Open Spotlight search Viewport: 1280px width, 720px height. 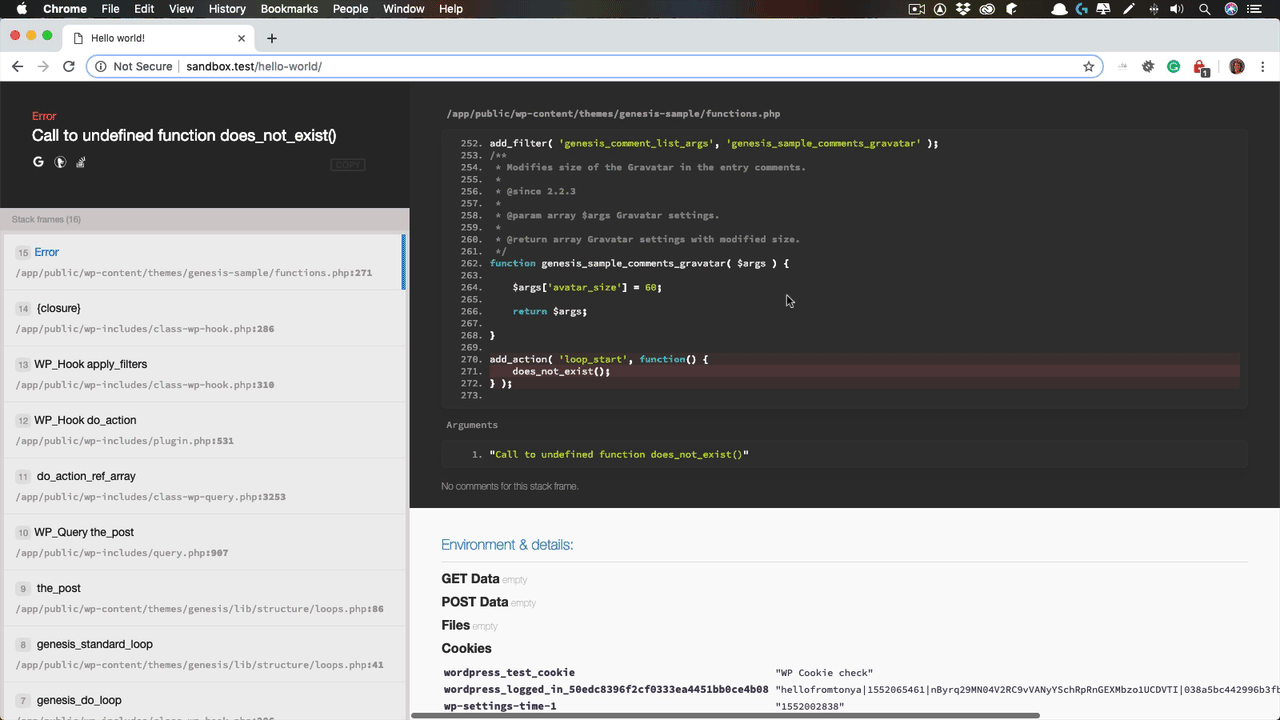pyautogui.click(x=1204, y=9)
